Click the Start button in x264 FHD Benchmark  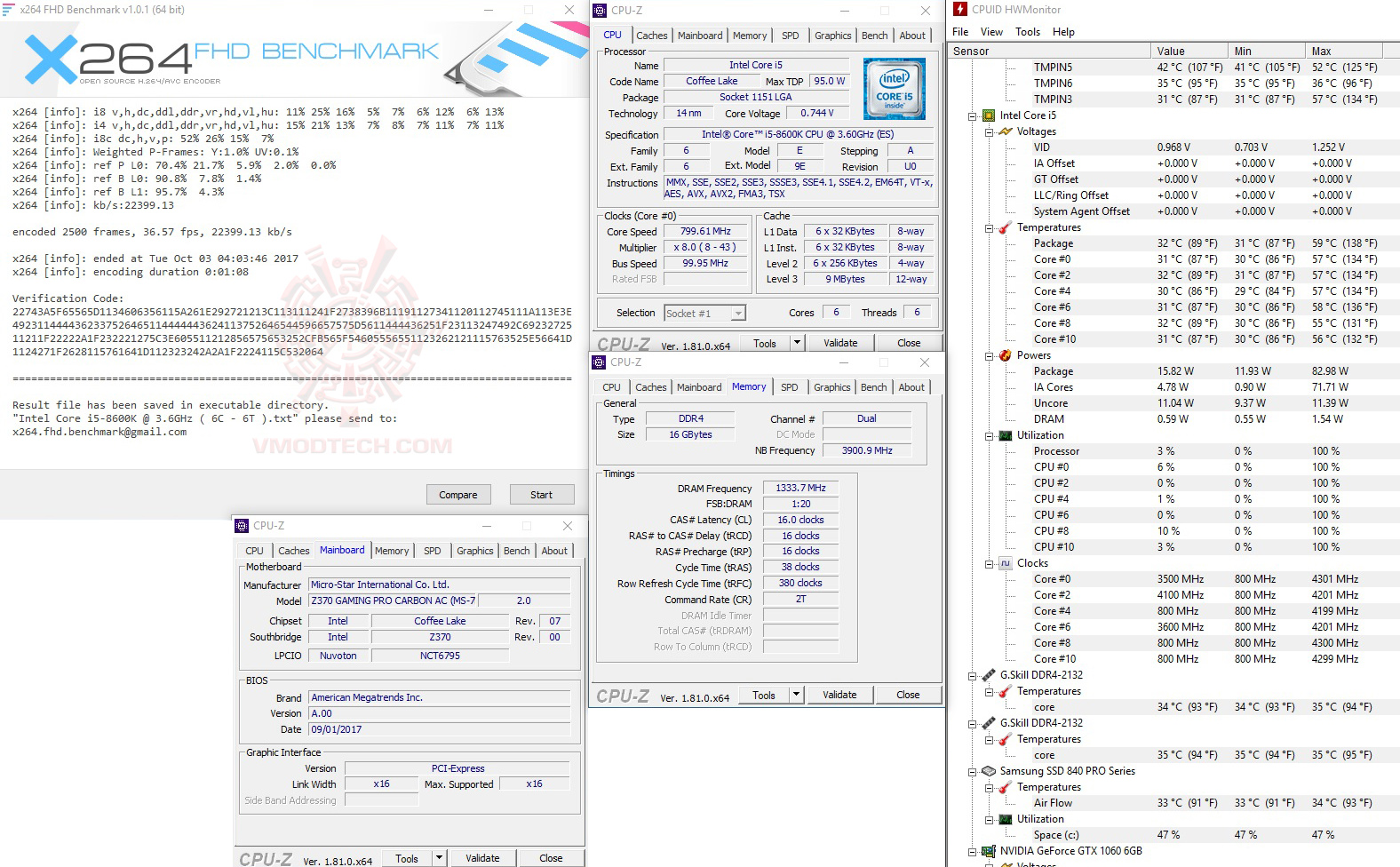(x=542, y=495)
